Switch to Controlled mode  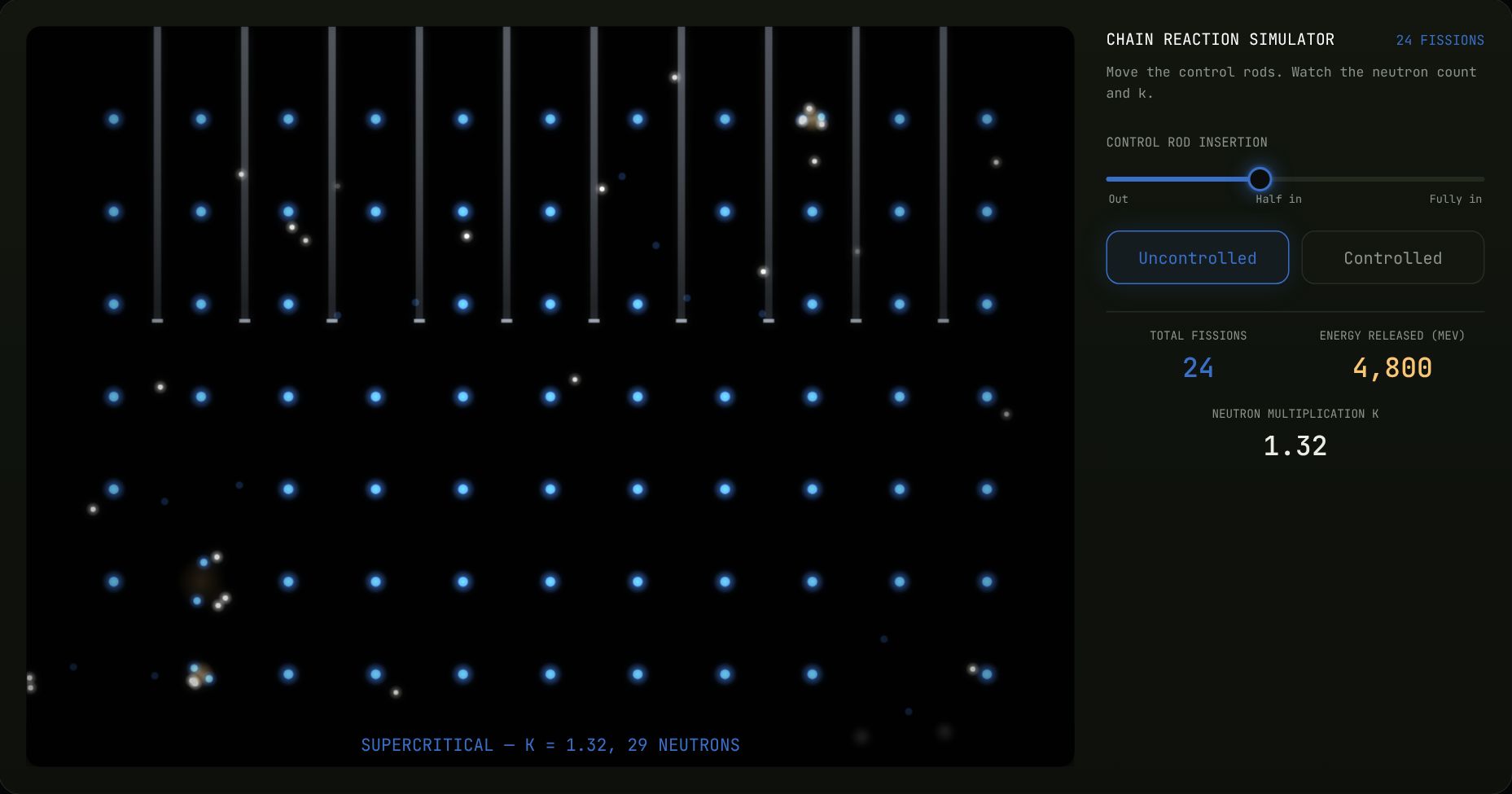(x=1392, y=257)
